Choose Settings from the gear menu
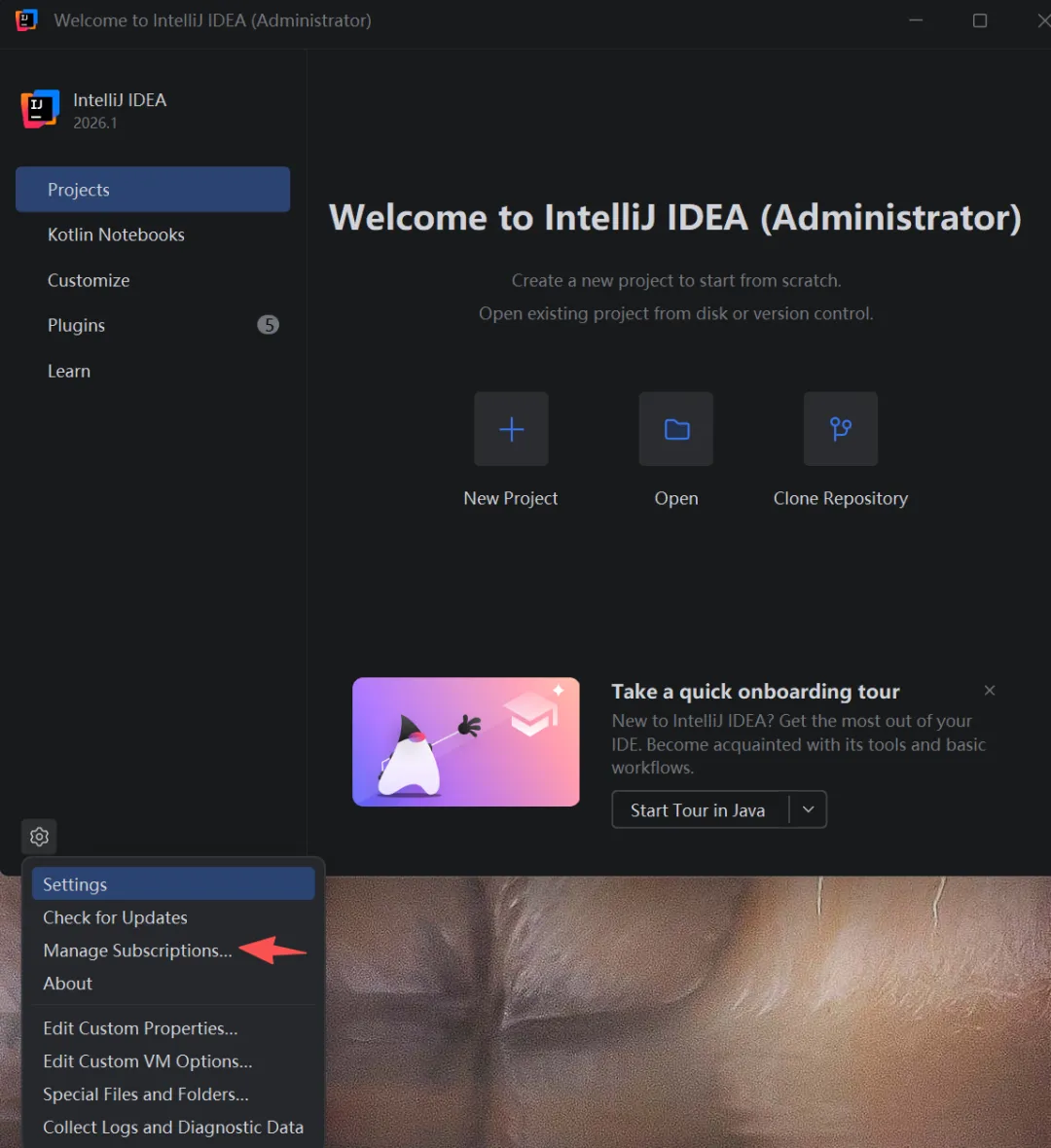 pos(173,884)
